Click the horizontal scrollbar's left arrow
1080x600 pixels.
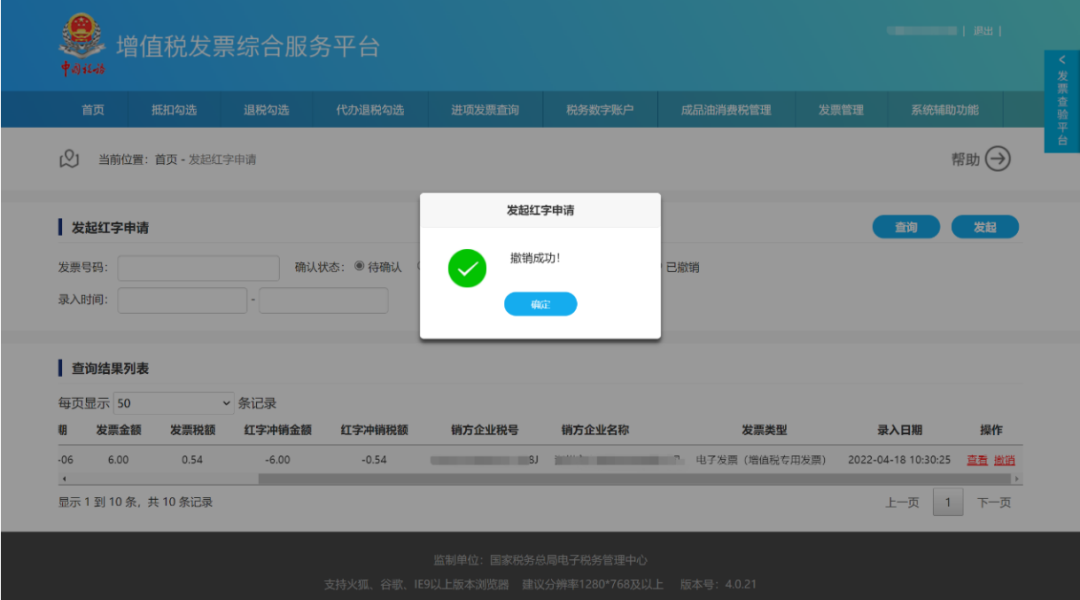[63, 480]
